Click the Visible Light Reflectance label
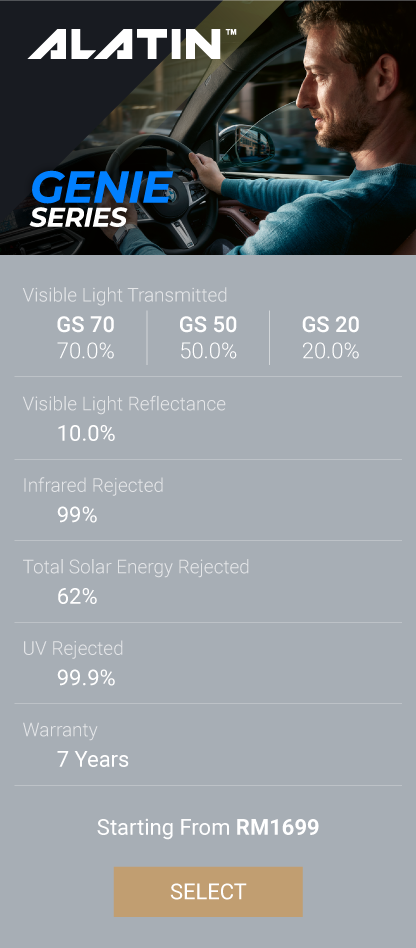 point(125,404)
